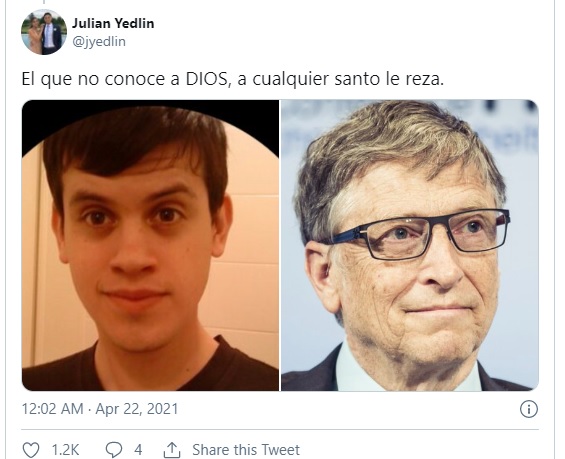View the 1.2K likes count

pyautogui.click(x=65, y=450)
